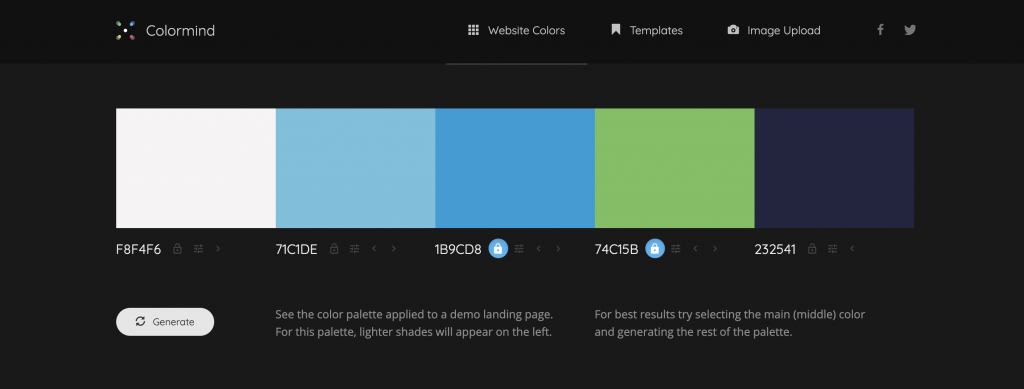Image resolution: width=1024 pixels, height=389 pixels.
Task: Click the Generate button
Action: [165, 322]
